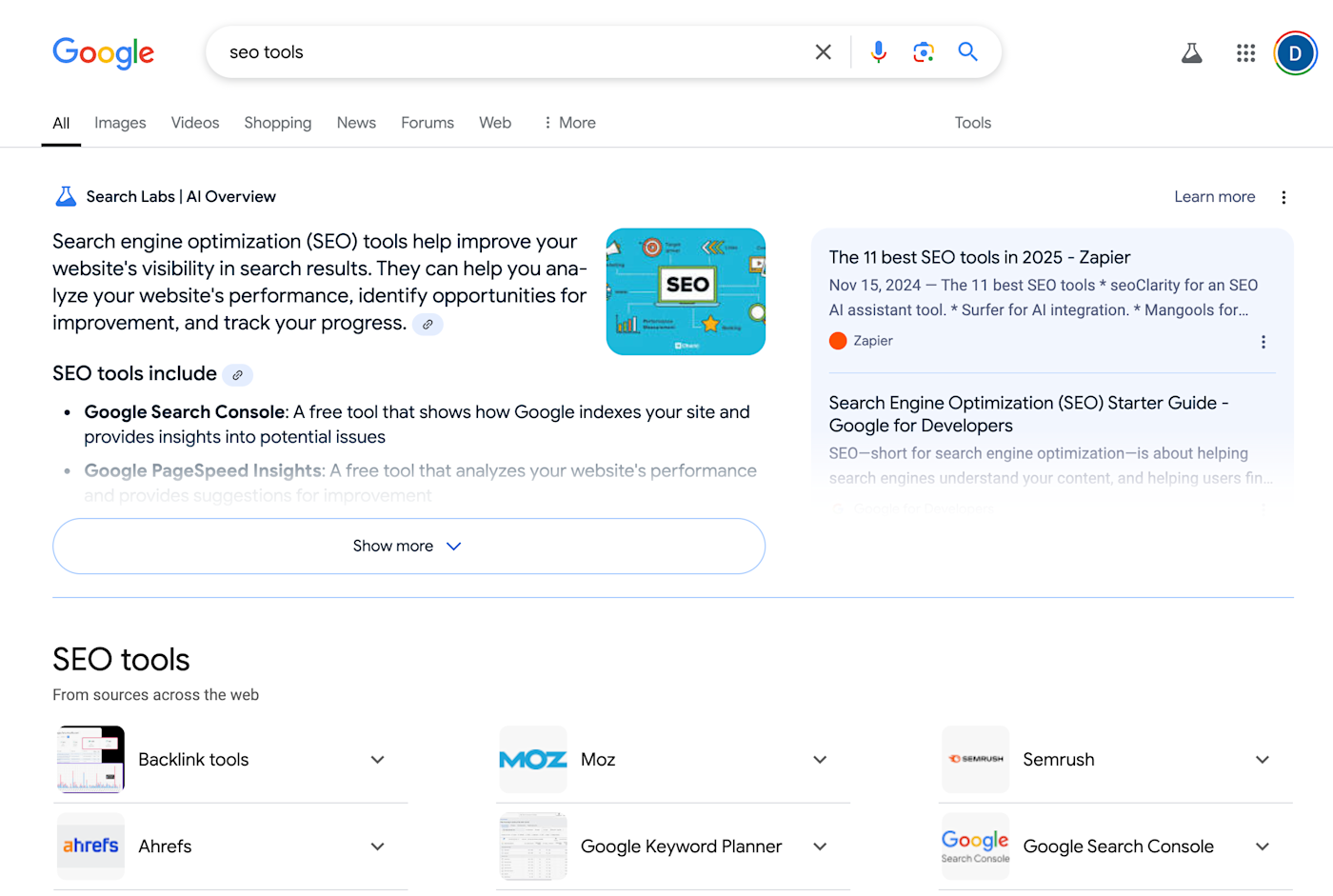Click the Ahrefs label

click(x=165, y=846)
